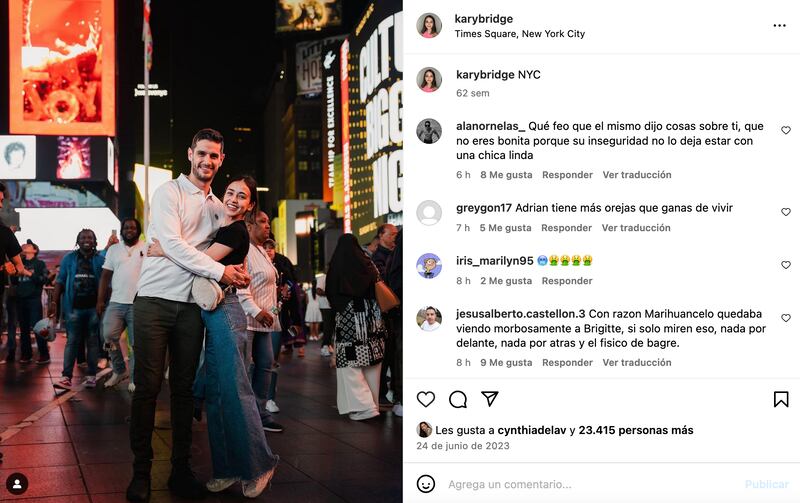Image resolution: width=800 pixels, height=503 pixels.
Task: Open more options three-dot menu
Action: coord(779,26)
